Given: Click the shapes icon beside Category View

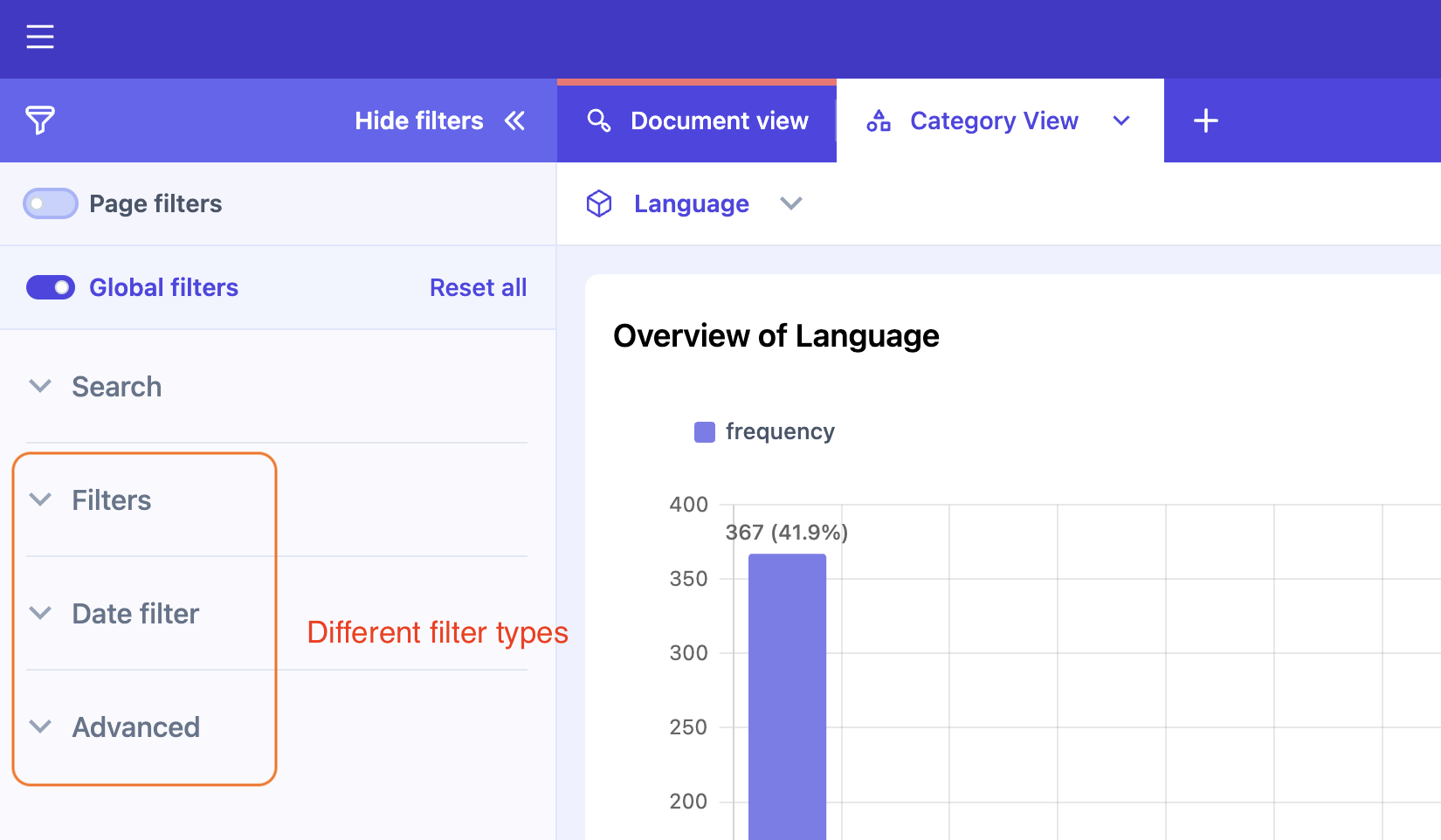Looking at the screenshot, I should pyautogui.click(x=879, y=120).
